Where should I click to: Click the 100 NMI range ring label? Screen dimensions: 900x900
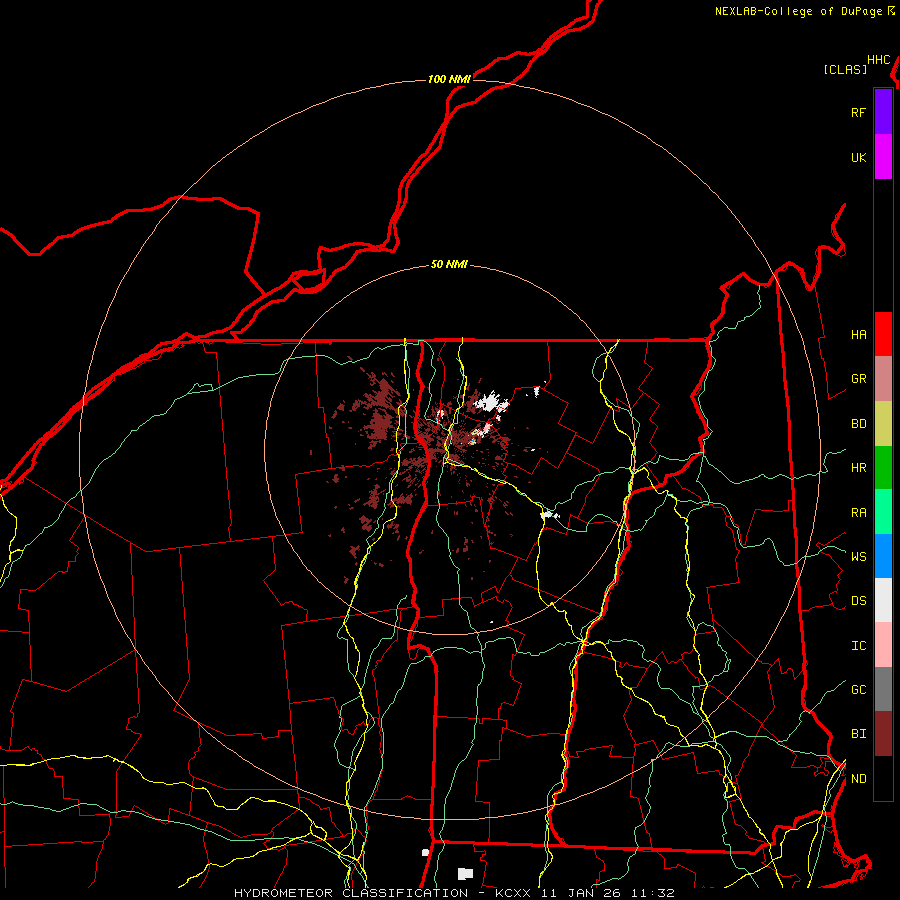449,79
